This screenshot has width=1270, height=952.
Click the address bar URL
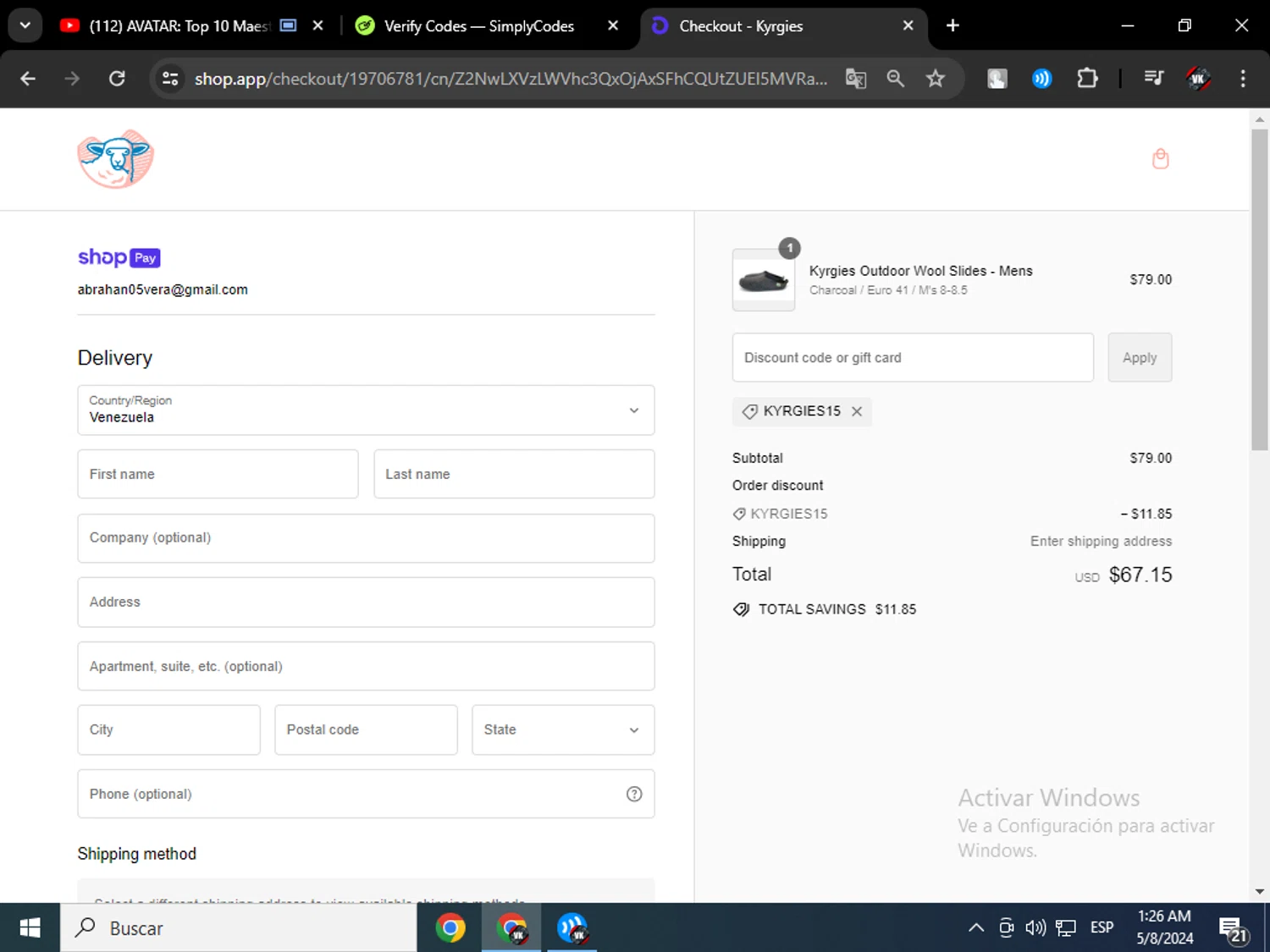[511, 79]
